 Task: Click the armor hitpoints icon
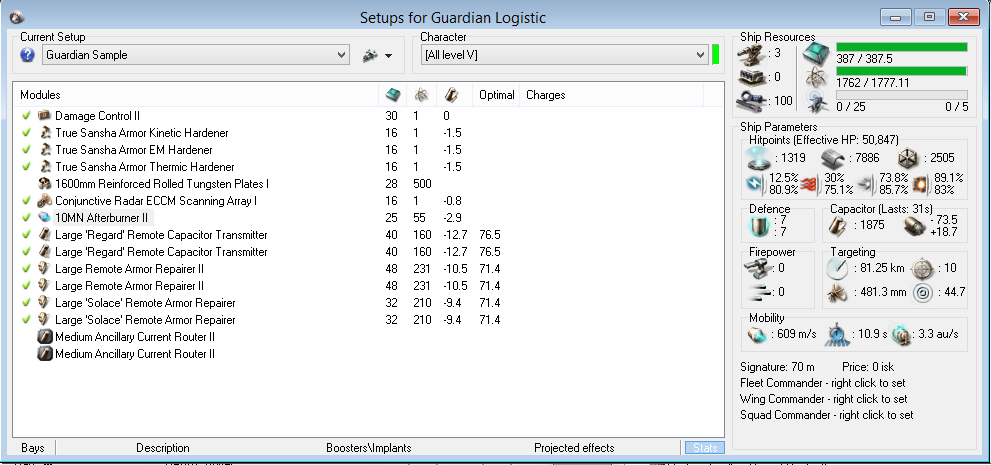pyautogui.click(x=832, y=158)
